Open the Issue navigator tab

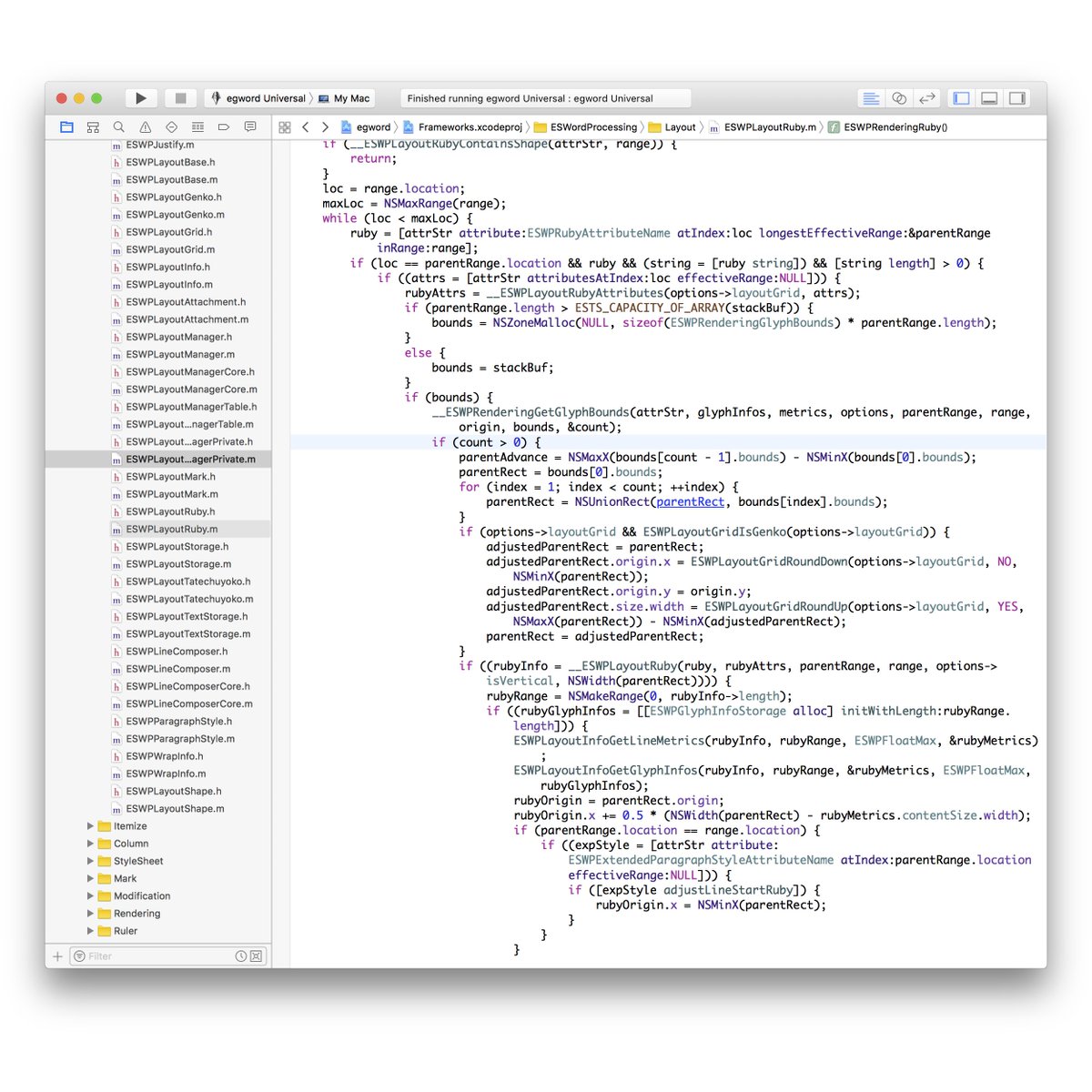146,127
